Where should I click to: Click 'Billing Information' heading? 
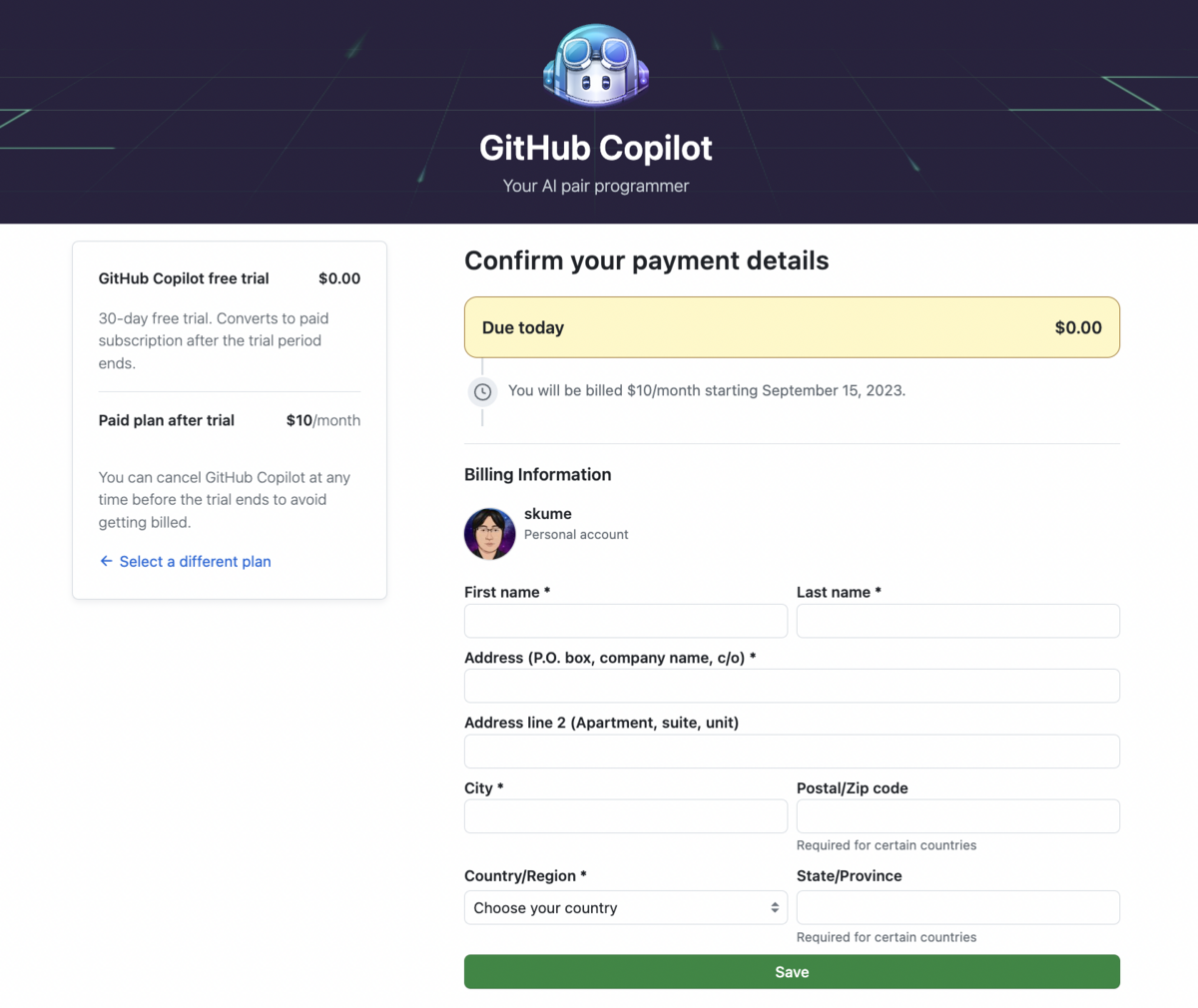pyautogui.click(x=538, y=475)
